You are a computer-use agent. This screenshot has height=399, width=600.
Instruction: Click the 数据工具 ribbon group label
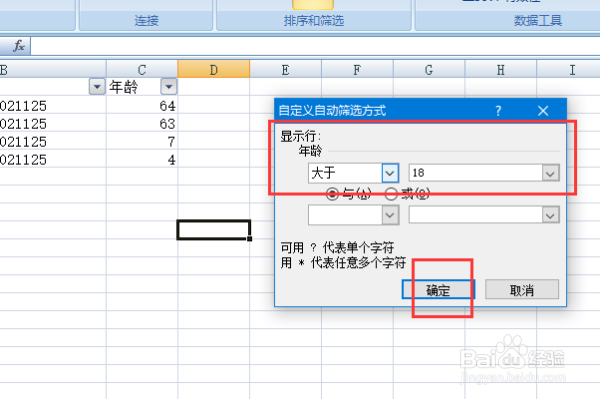538,20
